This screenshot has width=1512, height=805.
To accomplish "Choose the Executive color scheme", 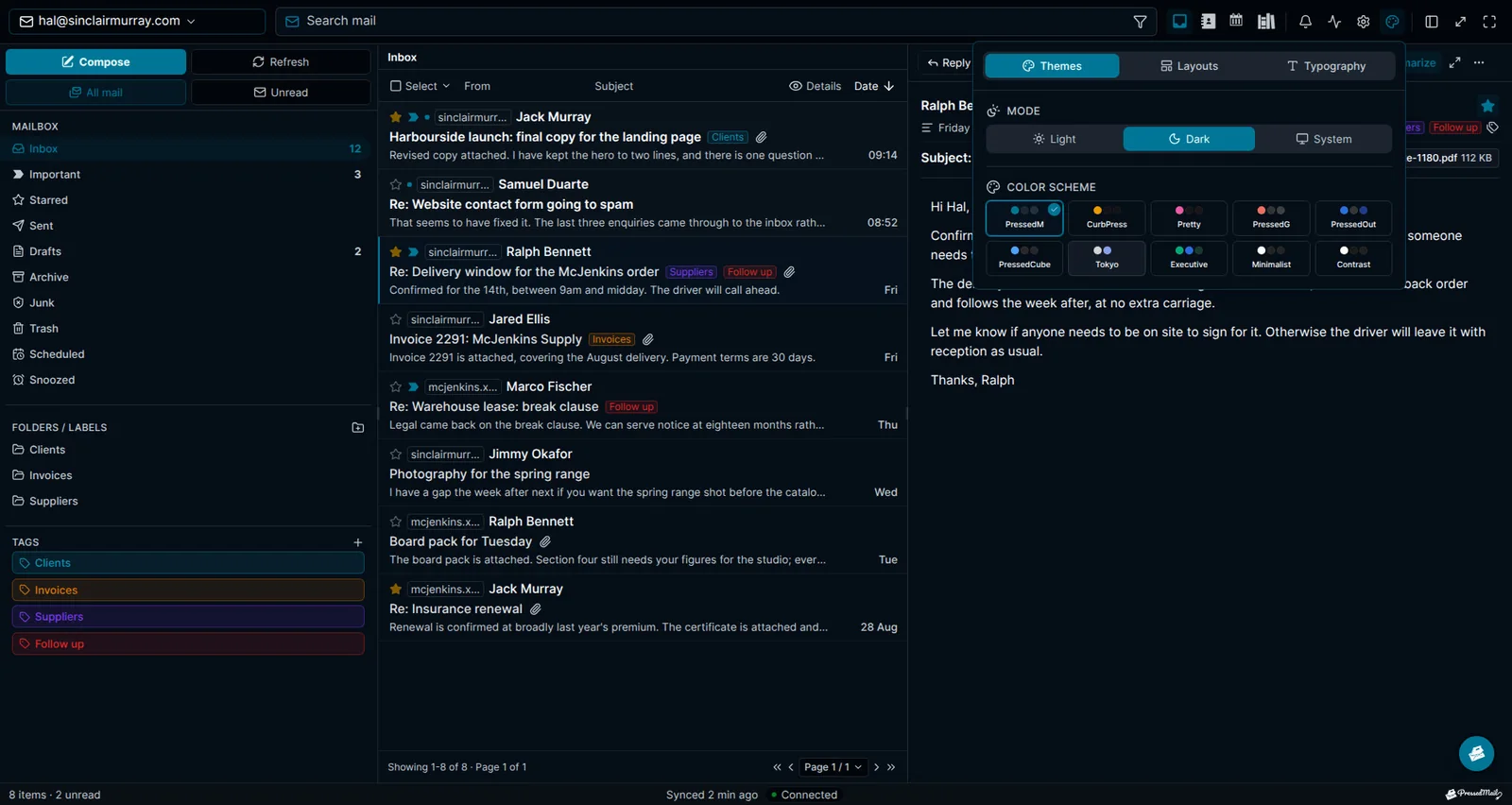I will (x=1189, y=258).
